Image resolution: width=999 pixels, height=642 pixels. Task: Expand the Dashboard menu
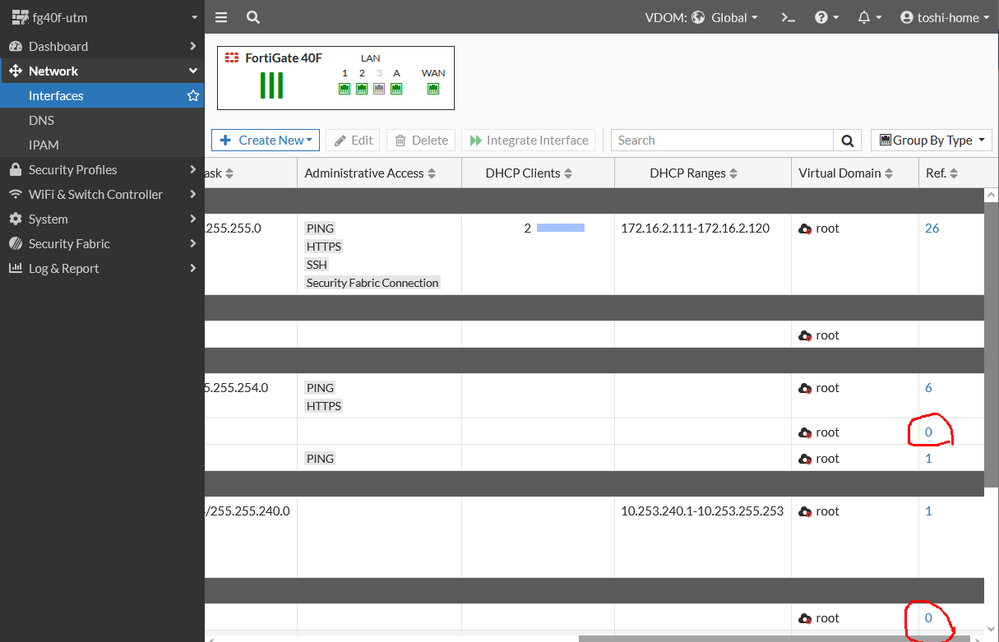tap(102, 46)
